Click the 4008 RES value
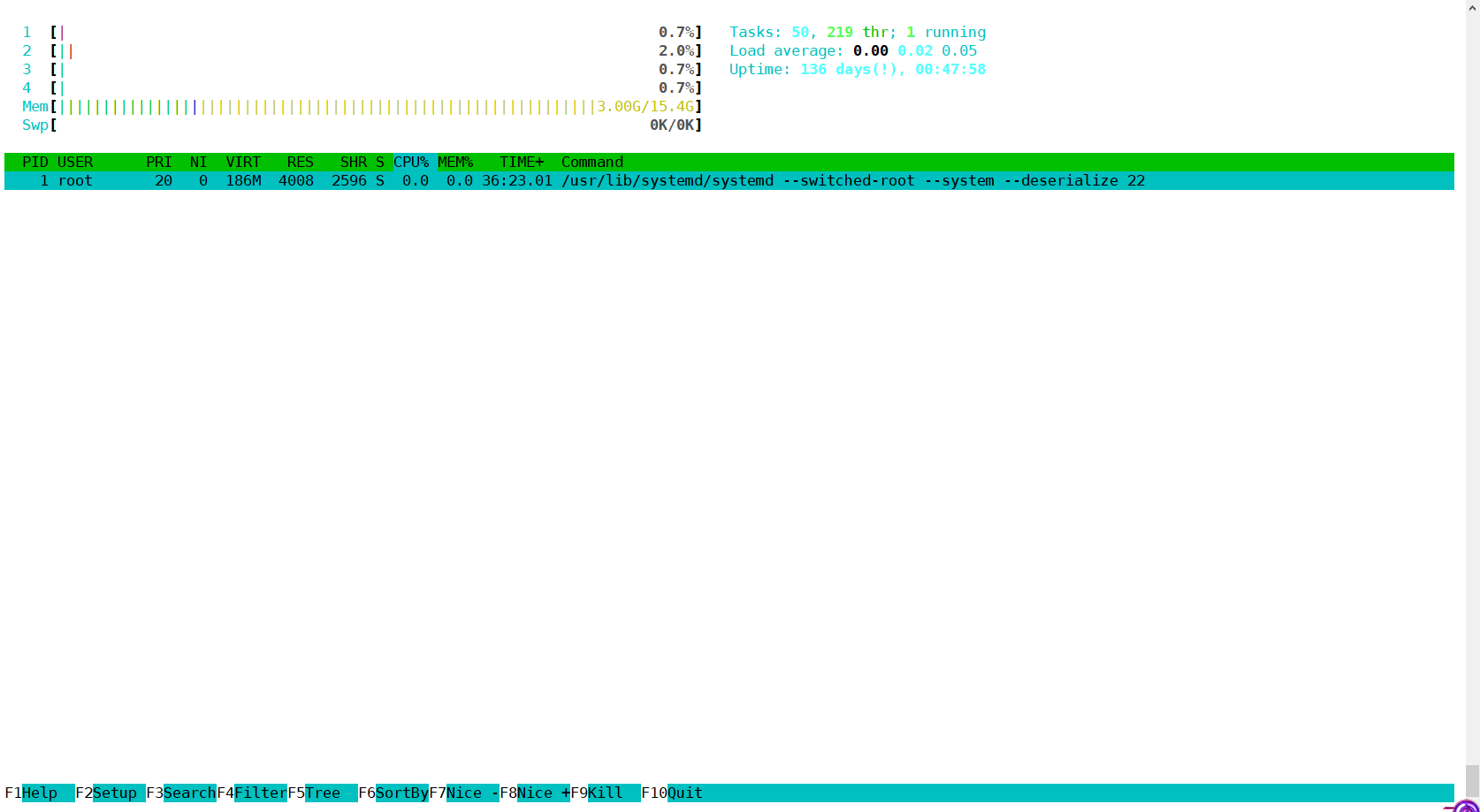Screen dimensions: 1480x812 [x=296, y=180]
